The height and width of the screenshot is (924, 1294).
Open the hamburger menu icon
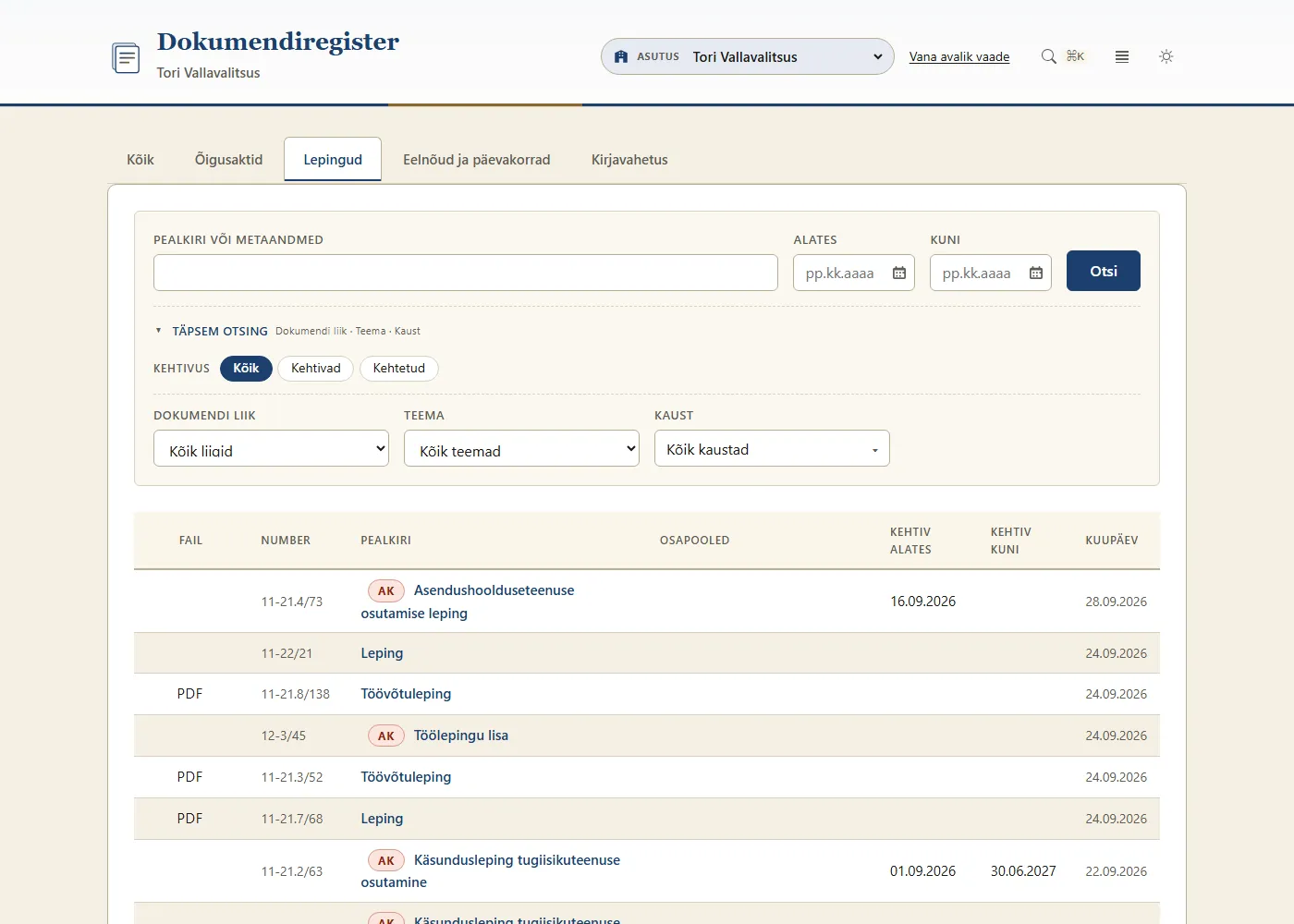[1122, 56]
